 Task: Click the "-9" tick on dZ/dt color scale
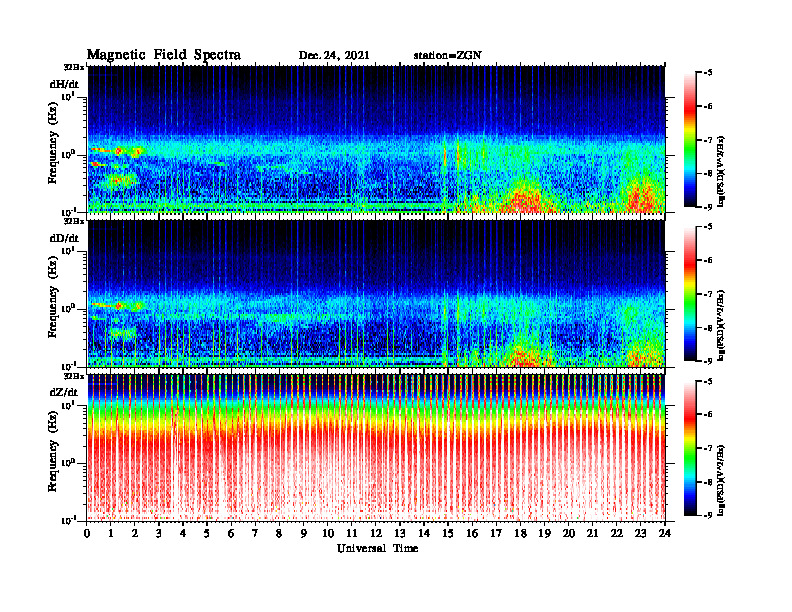708,515
